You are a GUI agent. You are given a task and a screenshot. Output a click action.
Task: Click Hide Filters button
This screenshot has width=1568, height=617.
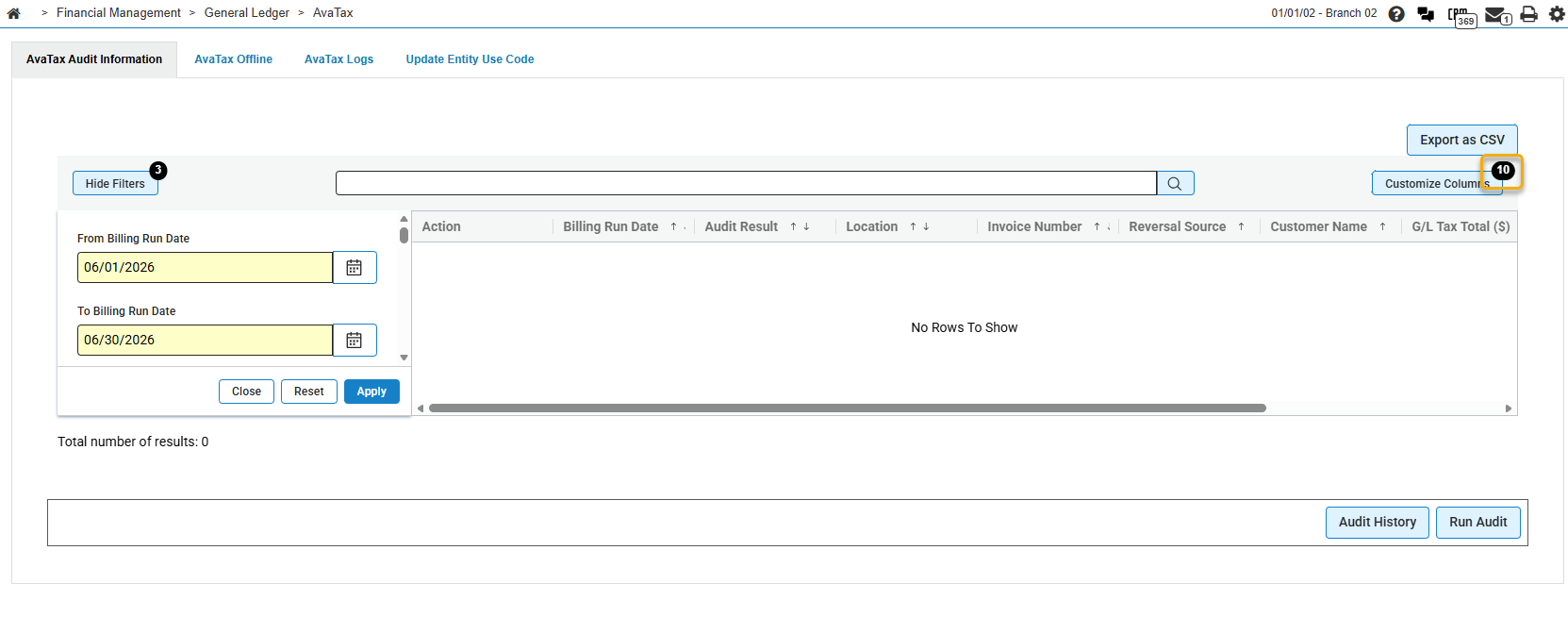click(115, 183)
